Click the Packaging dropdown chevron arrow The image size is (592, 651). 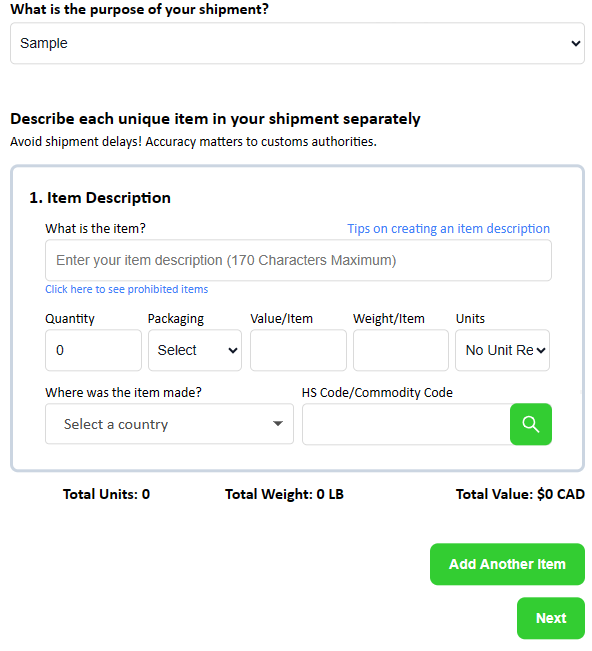(233, 350)
